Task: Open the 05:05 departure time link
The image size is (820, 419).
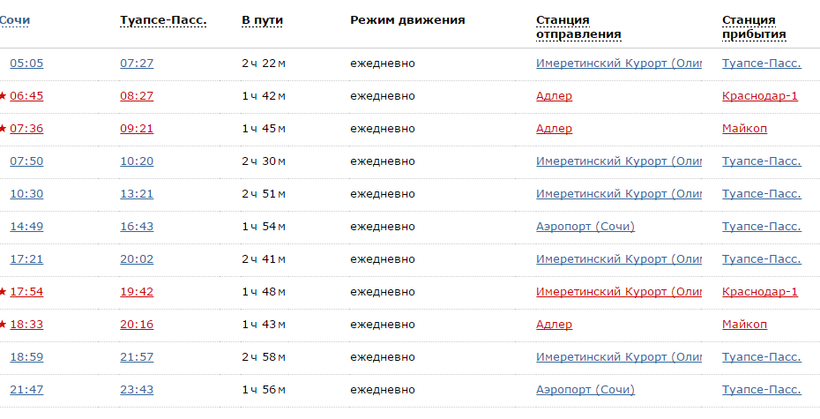Action: 26,63
